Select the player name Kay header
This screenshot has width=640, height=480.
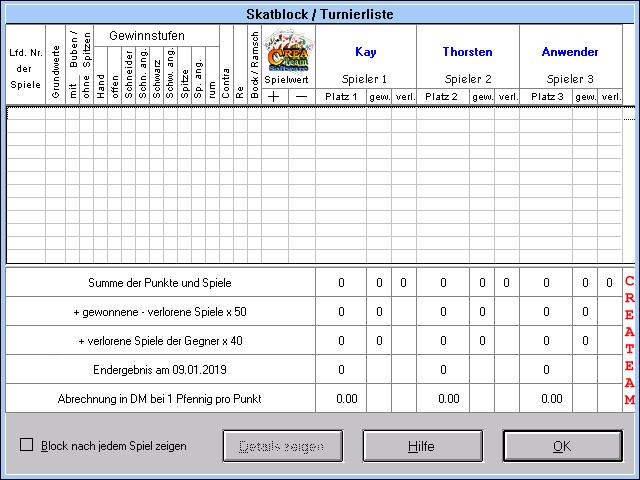point(366,52)
